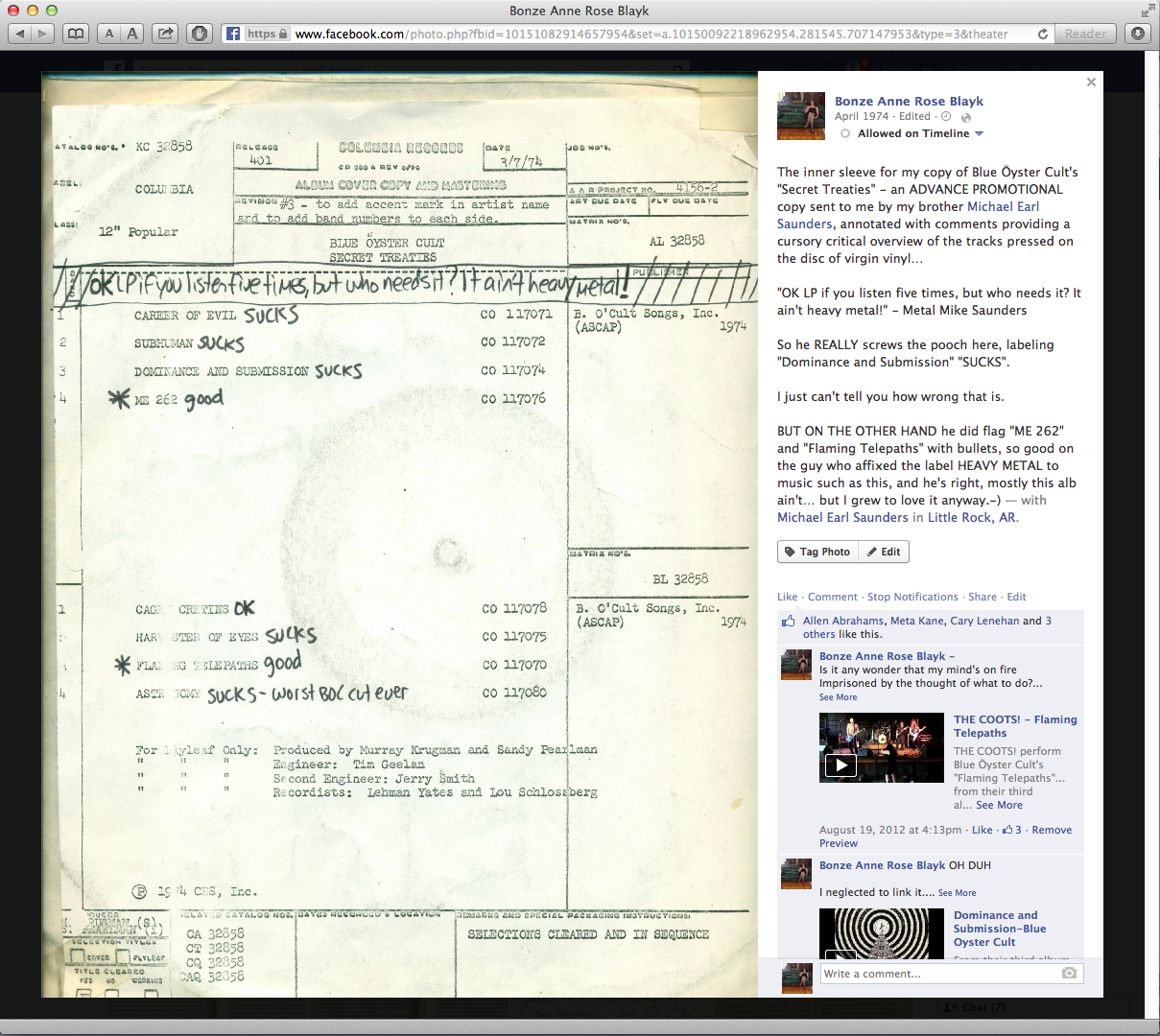Click the thumbs-up icon beside the likes list
The width and height of the screenshot is (1160, 1036).
[788, 621]
